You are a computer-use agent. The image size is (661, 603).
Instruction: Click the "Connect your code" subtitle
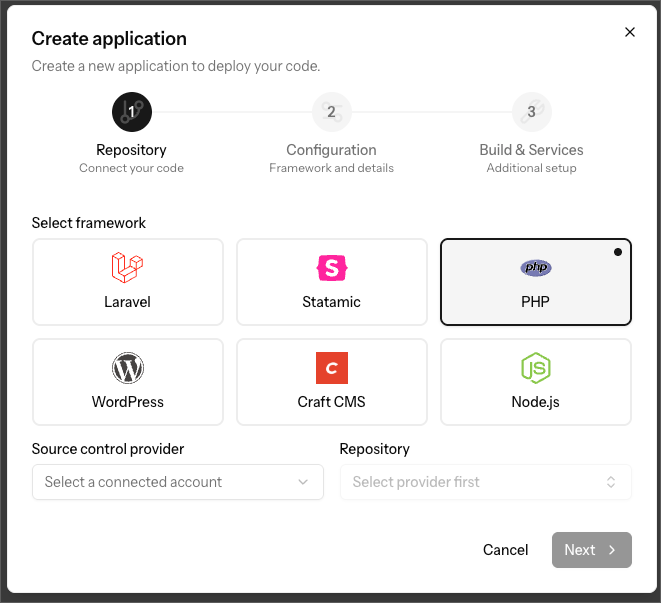(132, 168)
